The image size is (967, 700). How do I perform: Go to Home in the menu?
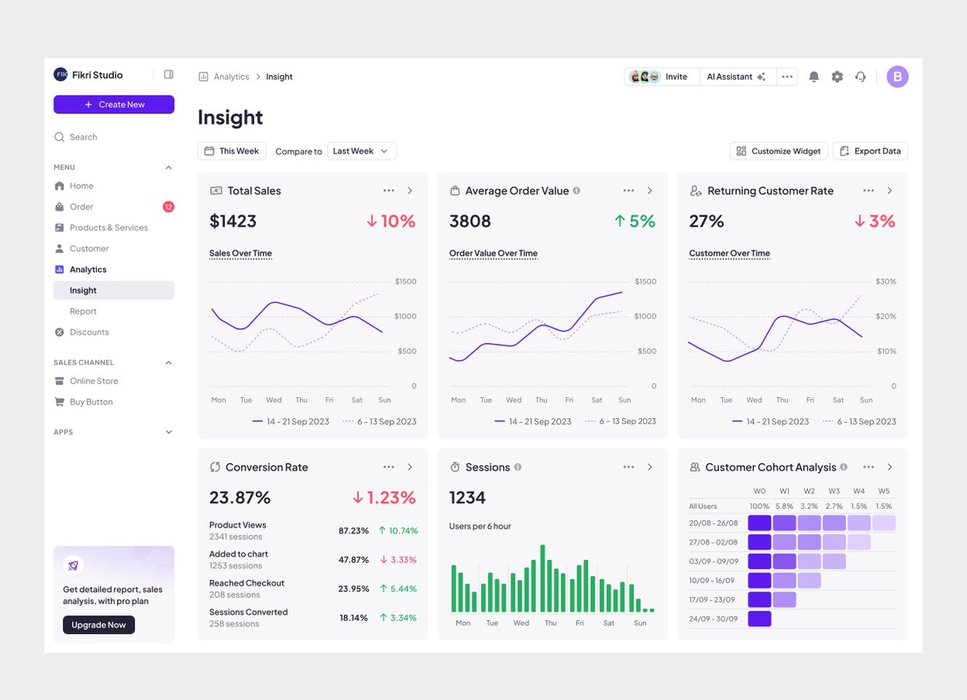coord(113,186)
